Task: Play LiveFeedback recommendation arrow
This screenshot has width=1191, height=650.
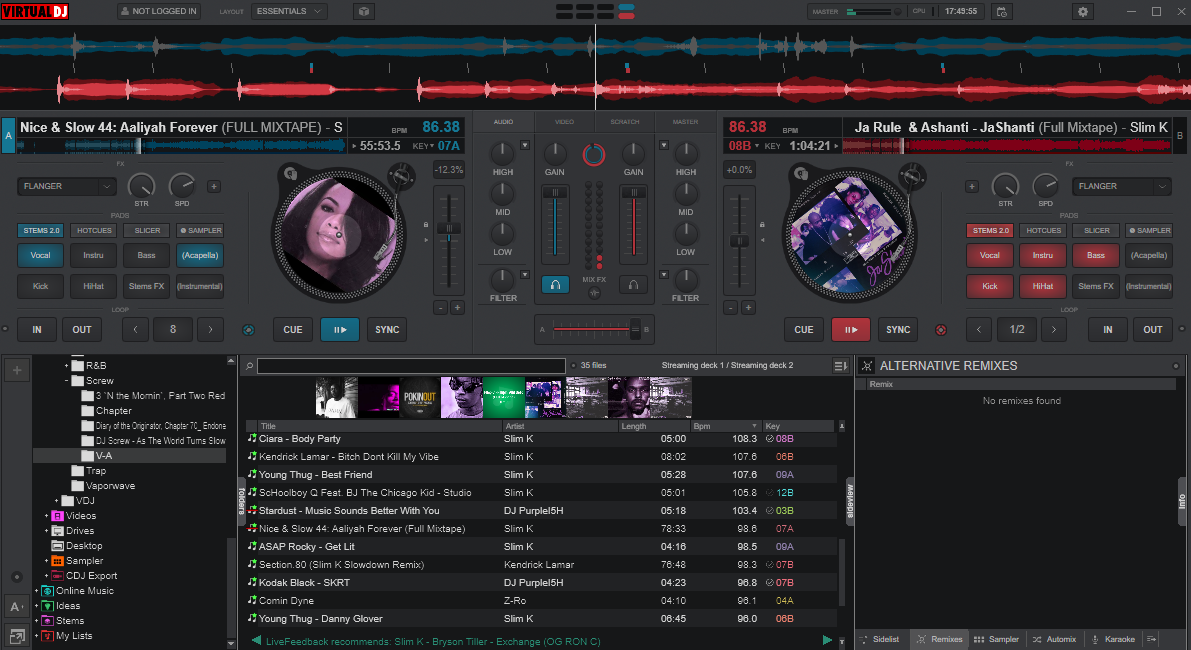Action: [x=827, y=640]
